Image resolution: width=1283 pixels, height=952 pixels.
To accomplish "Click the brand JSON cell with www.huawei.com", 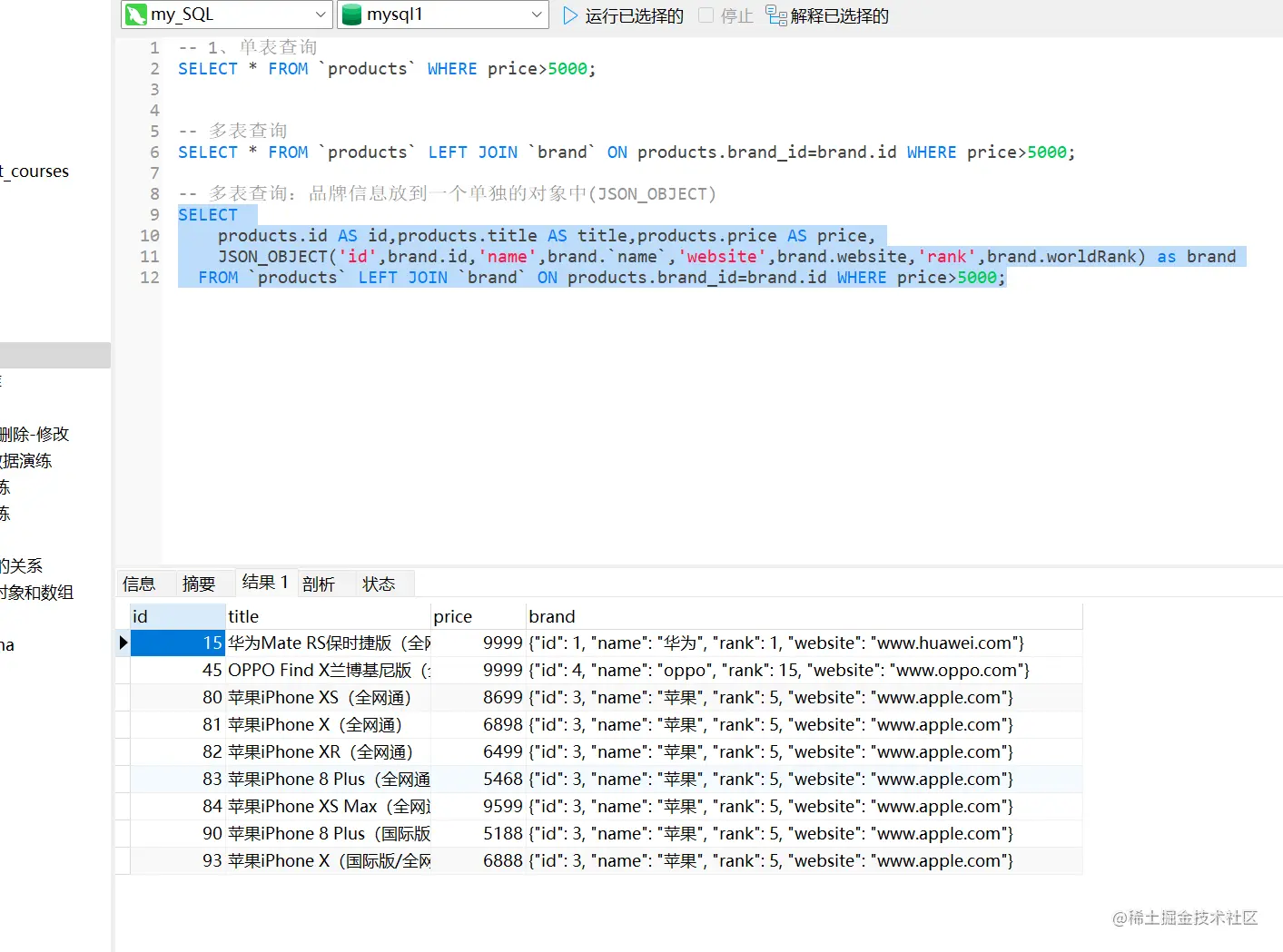I will coord(804,643).
